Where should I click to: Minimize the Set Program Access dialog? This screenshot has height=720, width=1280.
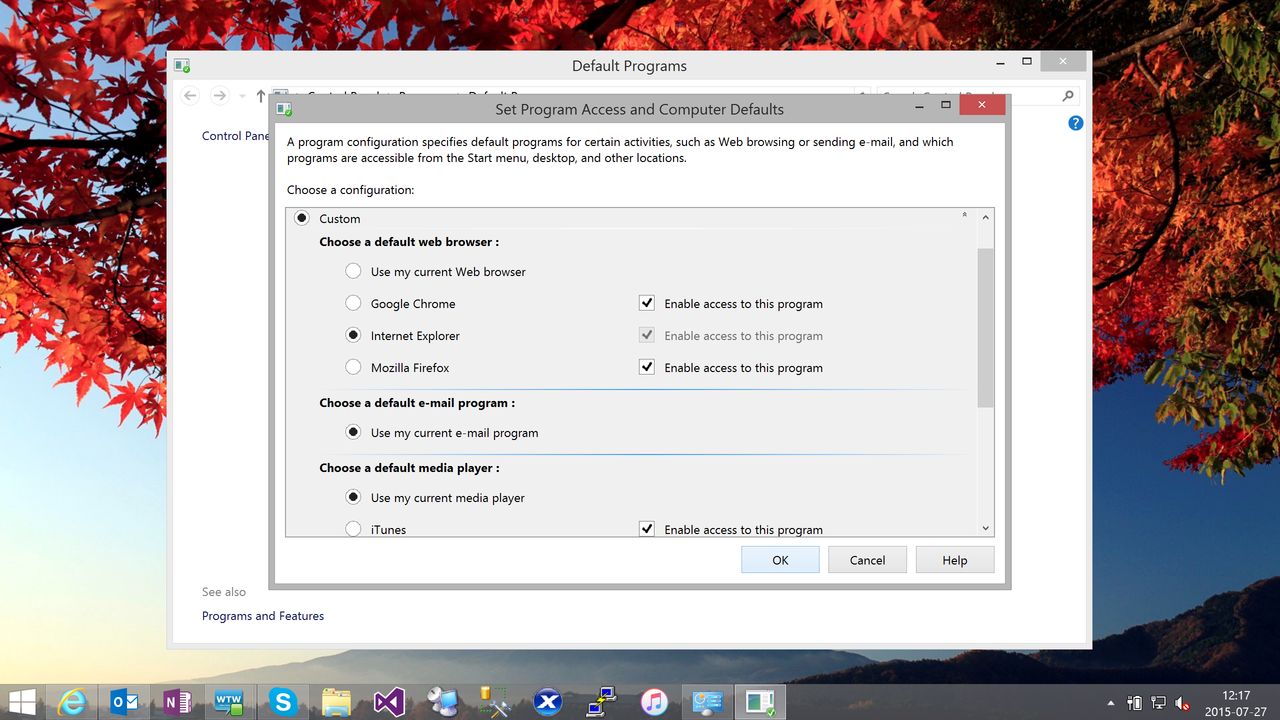point(919,104)
